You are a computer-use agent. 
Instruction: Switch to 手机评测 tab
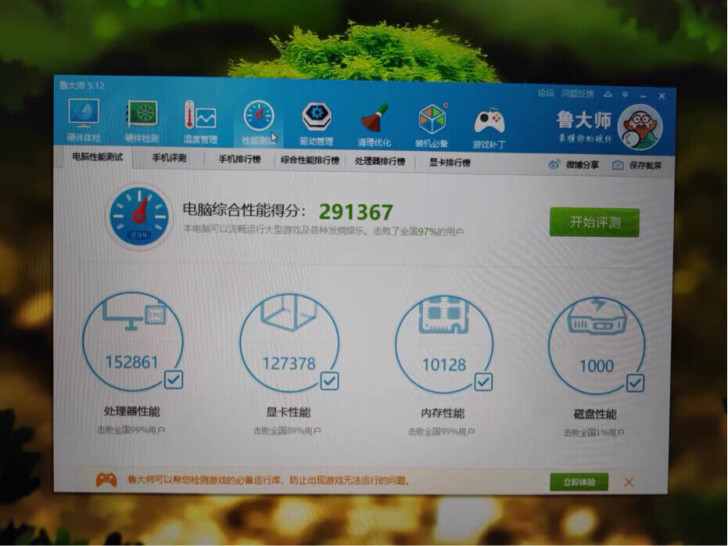coord(169,158)
